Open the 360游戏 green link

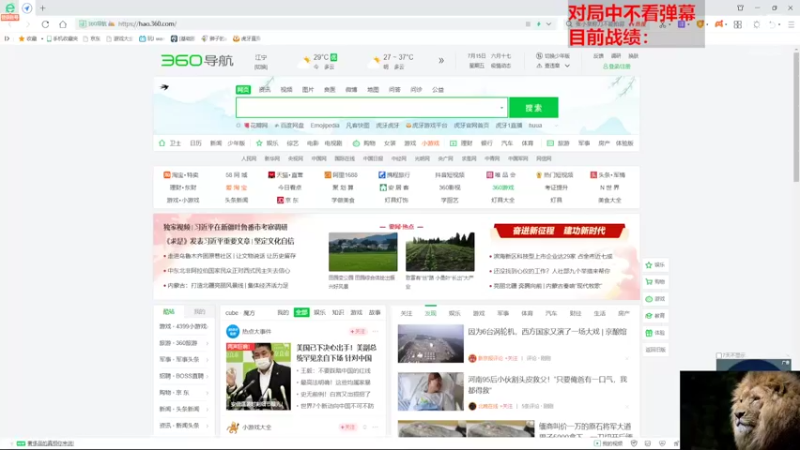click(503, 188)
